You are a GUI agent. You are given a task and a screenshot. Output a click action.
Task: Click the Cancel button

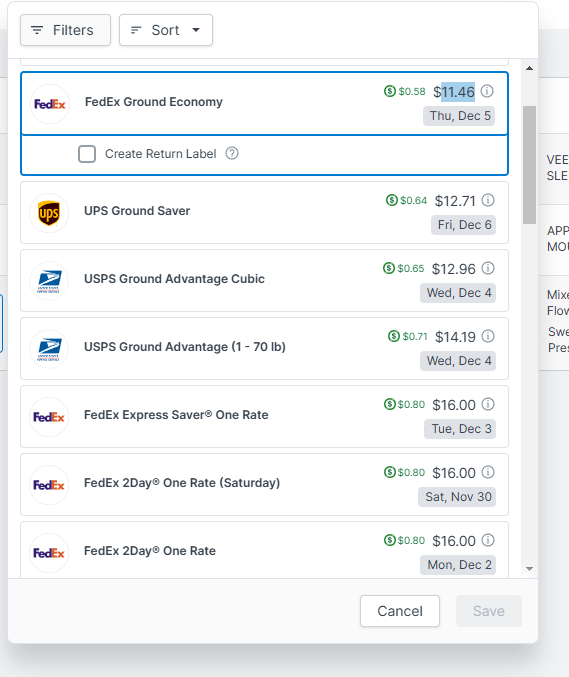[400, 611]
